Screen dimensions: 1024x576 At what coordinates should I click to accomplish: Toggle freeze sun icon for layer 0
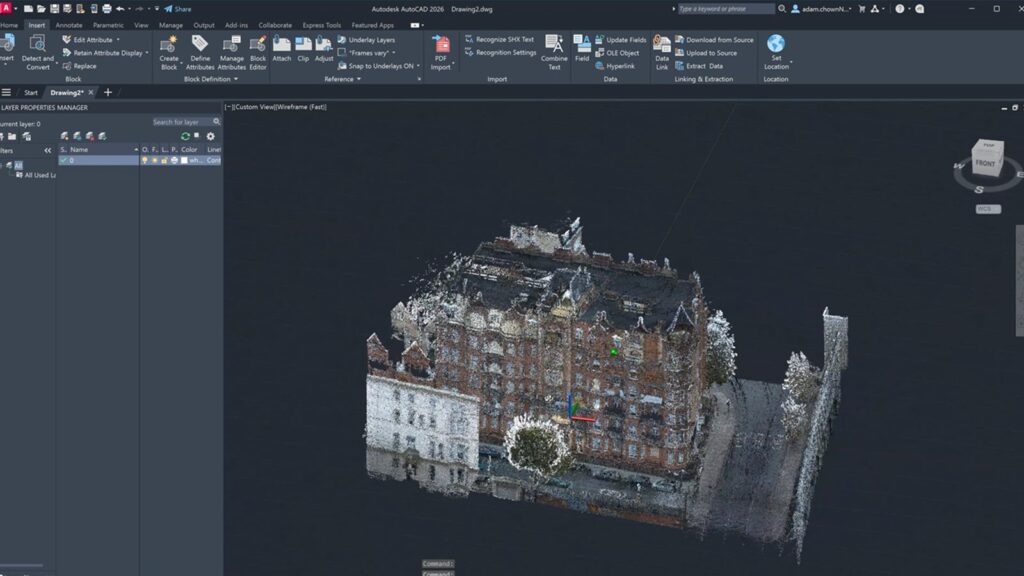[155, 160]
